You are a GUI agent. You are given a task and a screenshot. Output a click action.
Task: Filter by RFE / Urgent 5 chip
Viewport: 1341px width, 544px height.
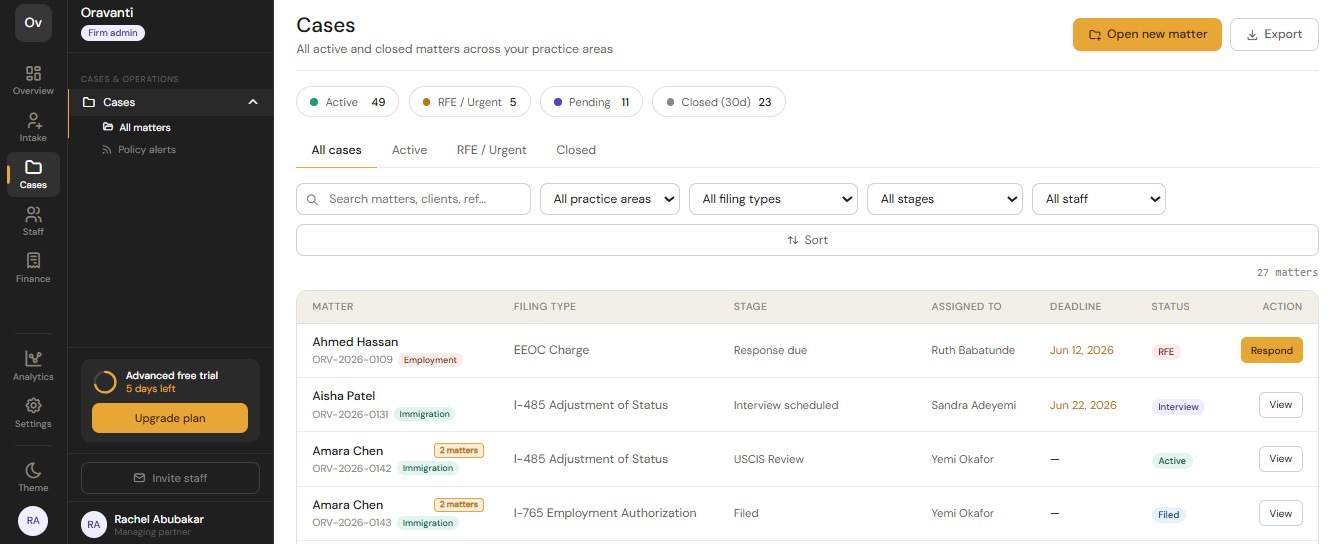point(469,102)
